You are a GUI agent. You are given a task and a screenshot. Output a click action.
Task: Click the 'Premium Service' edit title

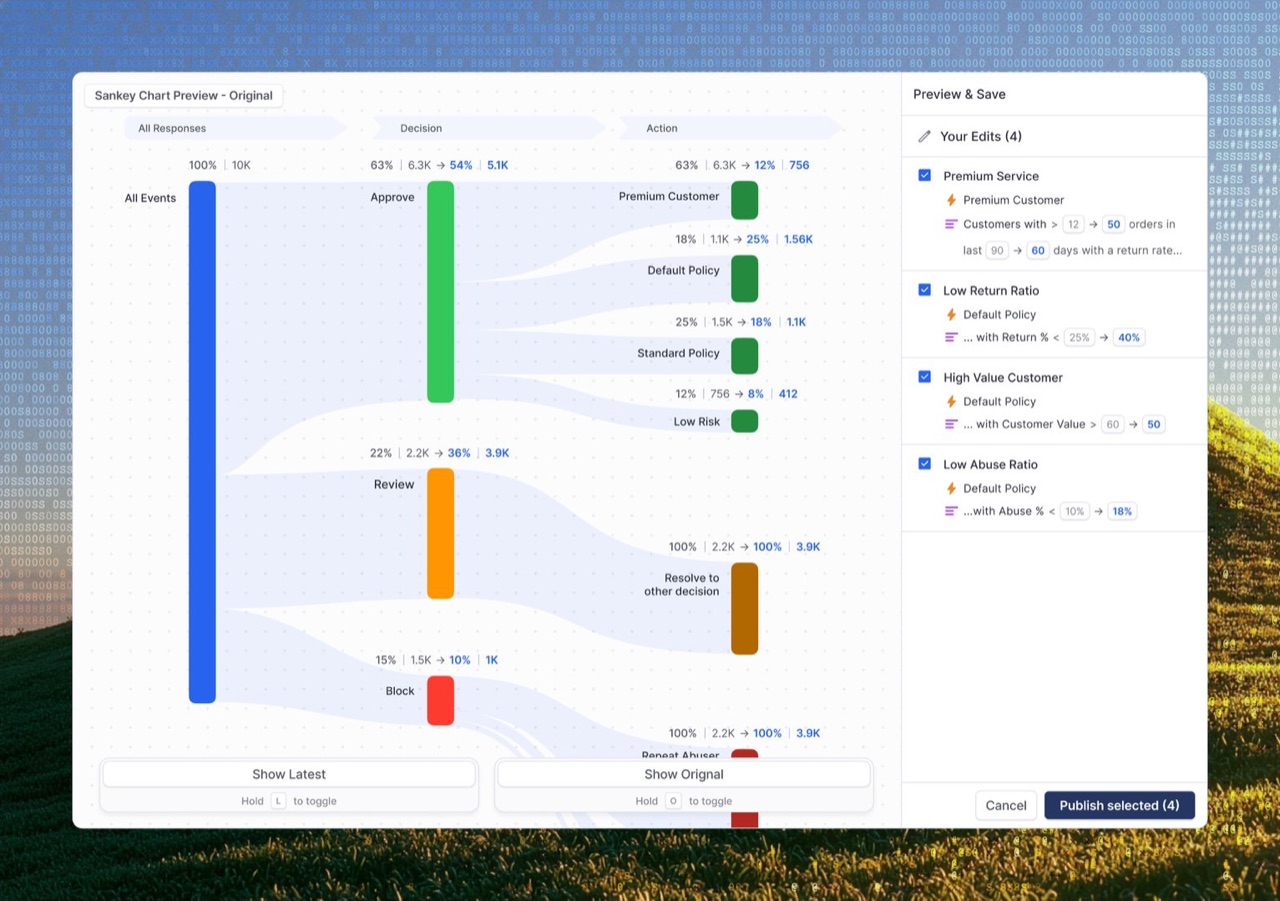pyautogui.click(x=991, y=176)
